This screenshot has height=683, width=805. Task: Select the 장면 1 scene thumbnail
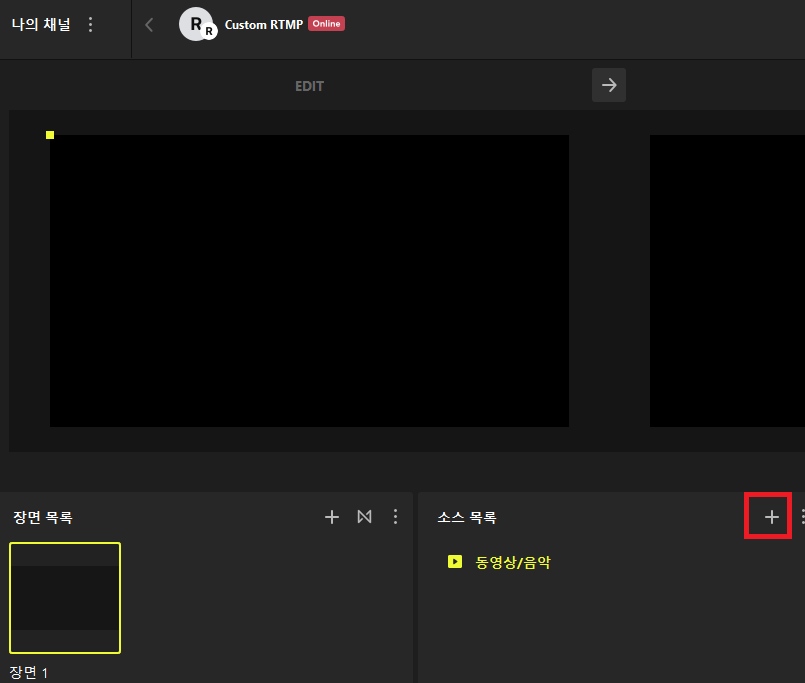click(65, 598)
